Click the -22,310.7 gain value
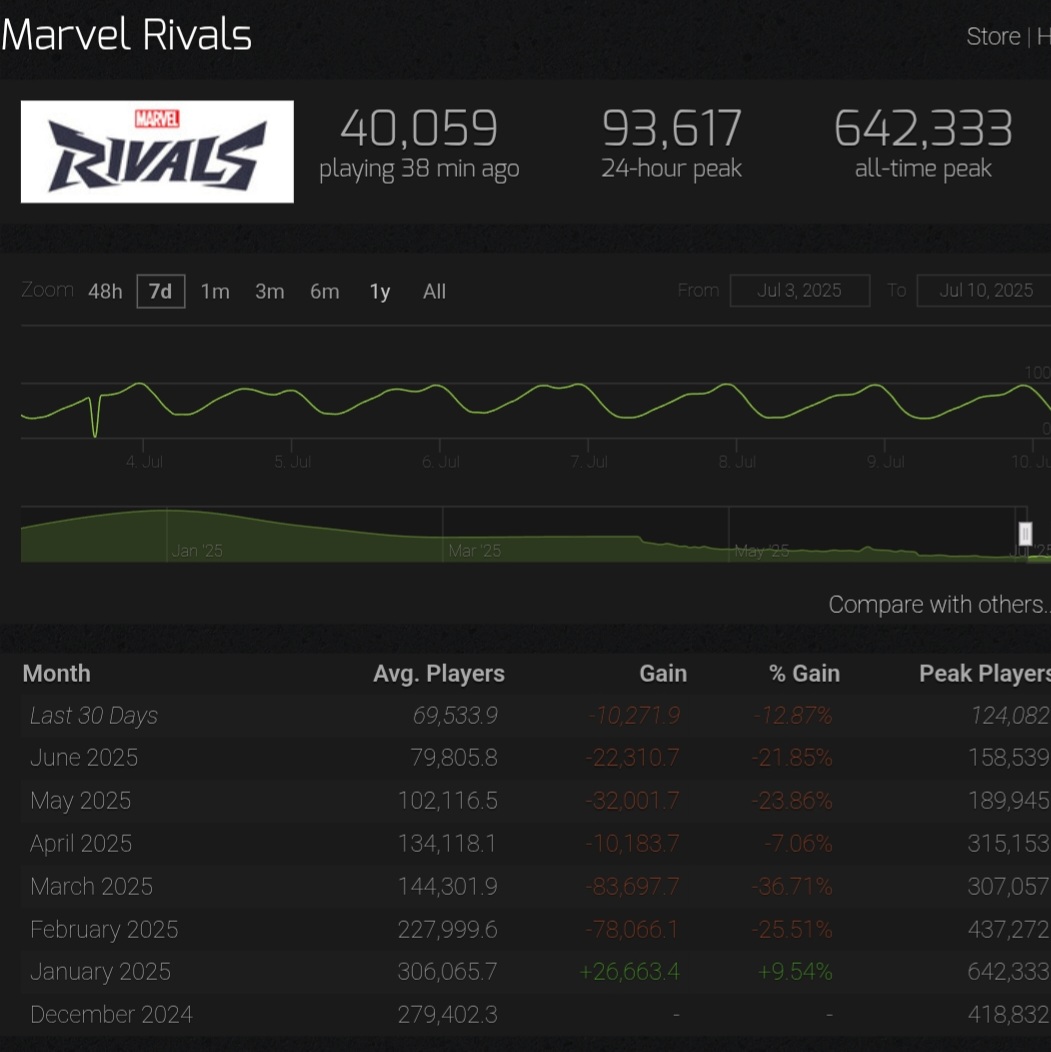The height and width of the screenshot is (1052, 1051). (x=632, y=757)
